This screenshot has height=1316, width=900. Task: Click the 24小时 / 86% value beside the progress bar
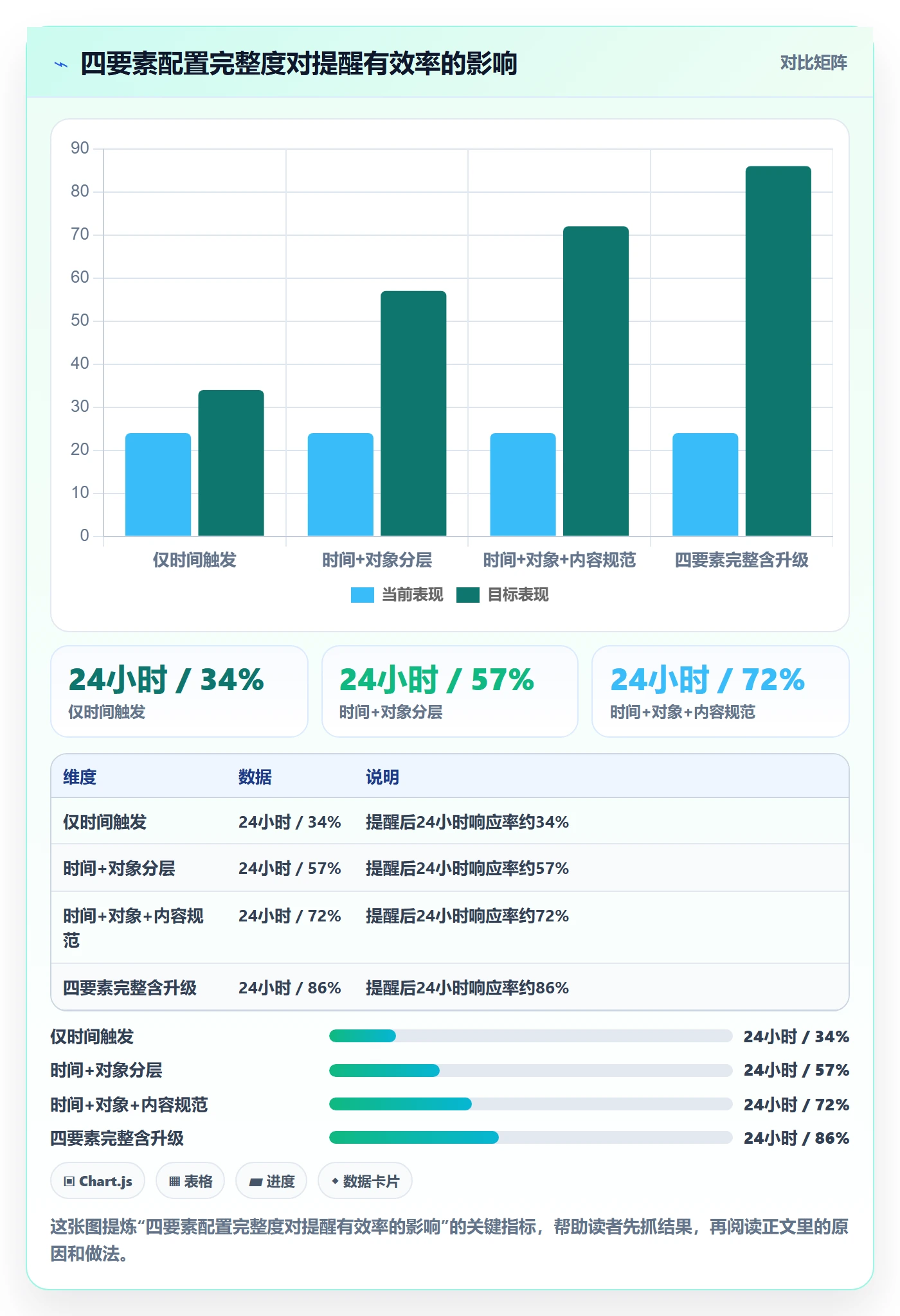[797, 1138]
